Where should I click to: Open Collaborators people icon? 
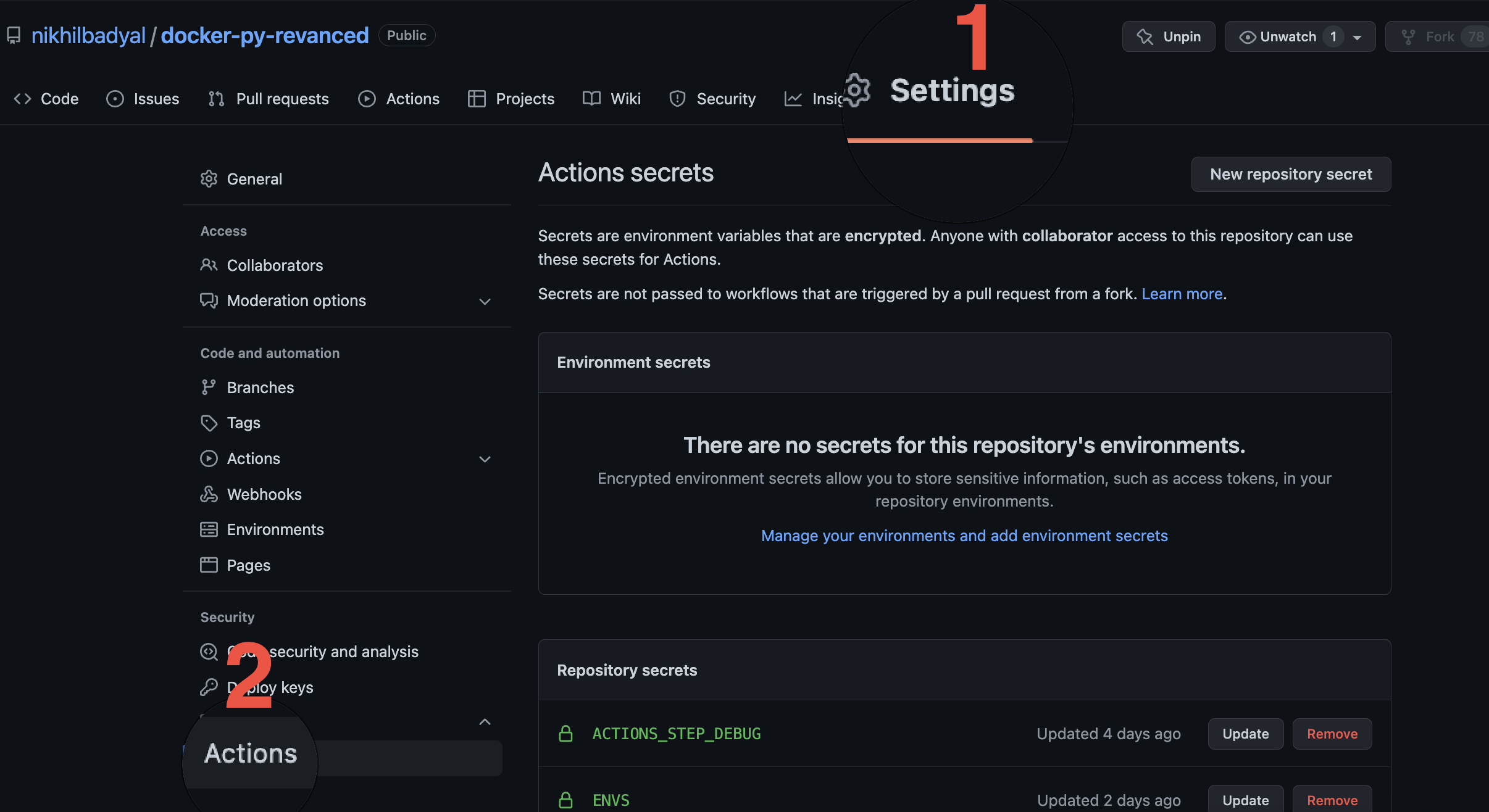(209, 265)
